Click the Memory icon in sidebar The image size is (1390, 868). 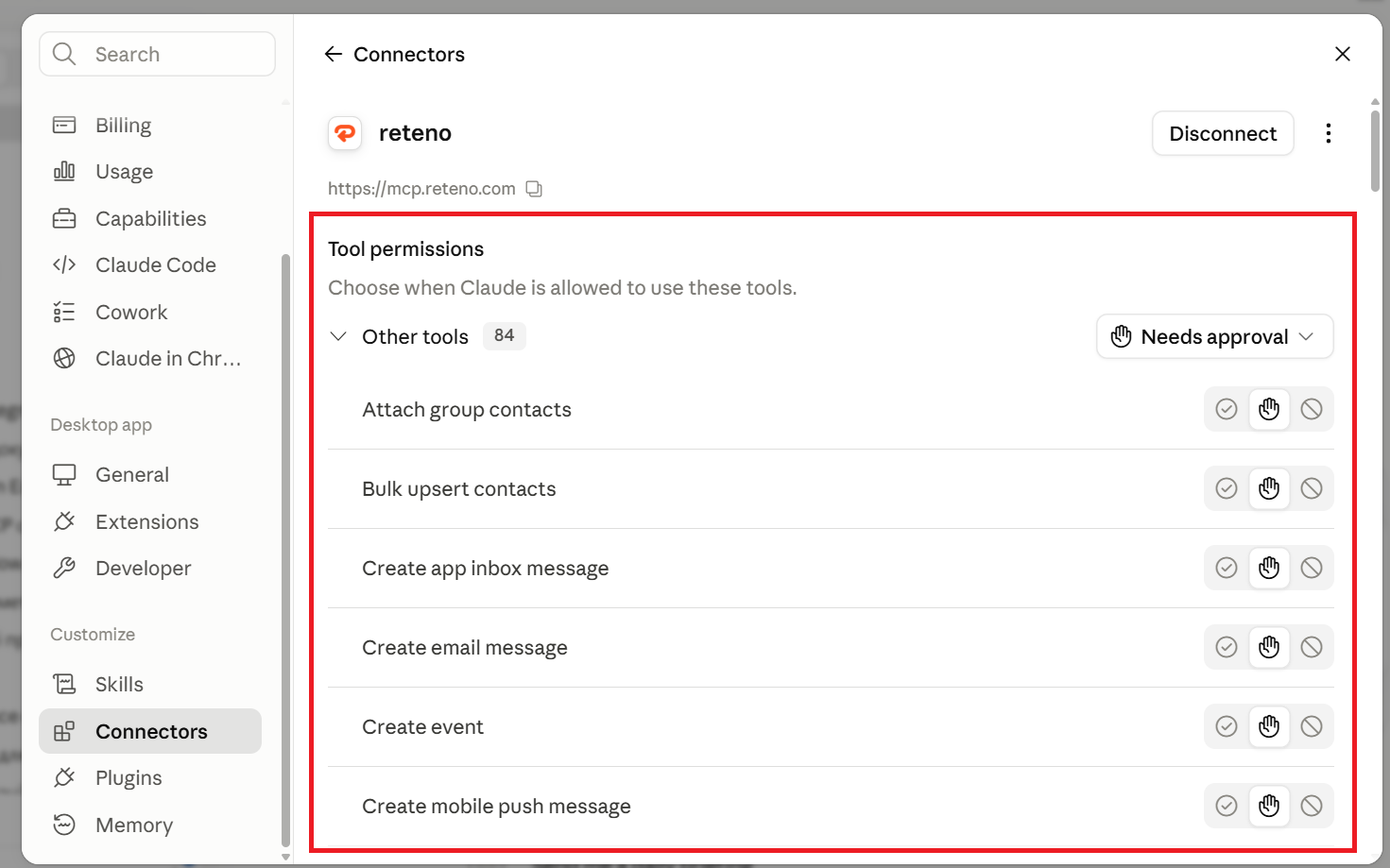pos(64,825)
